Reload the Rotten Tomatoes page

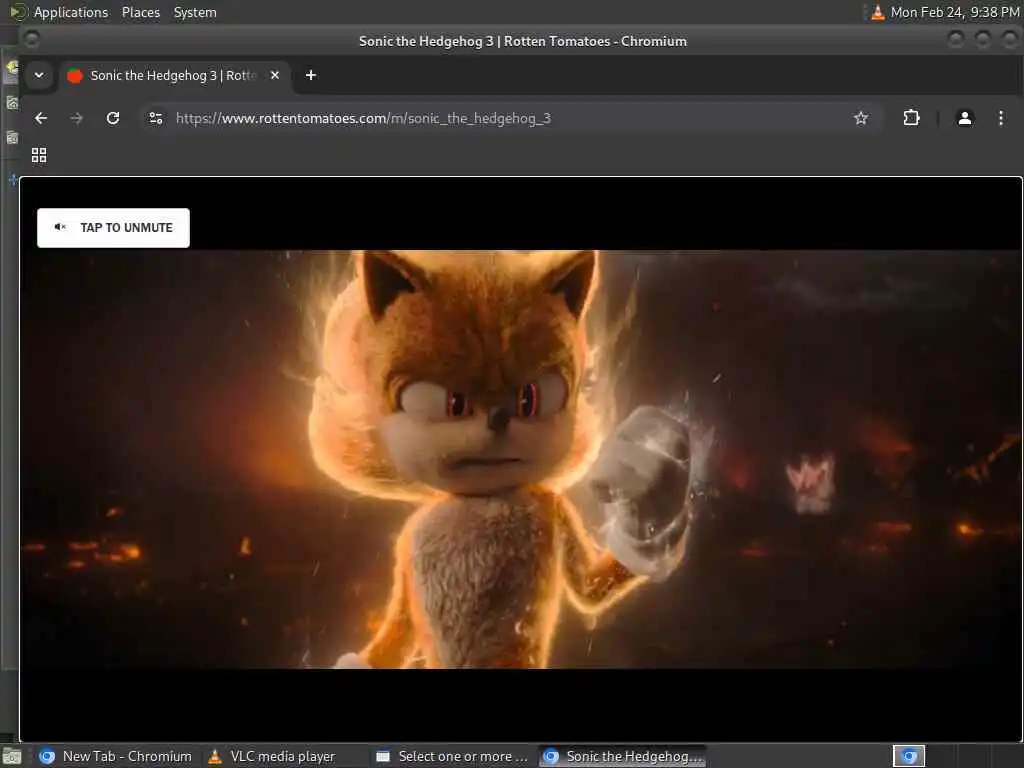113,118
